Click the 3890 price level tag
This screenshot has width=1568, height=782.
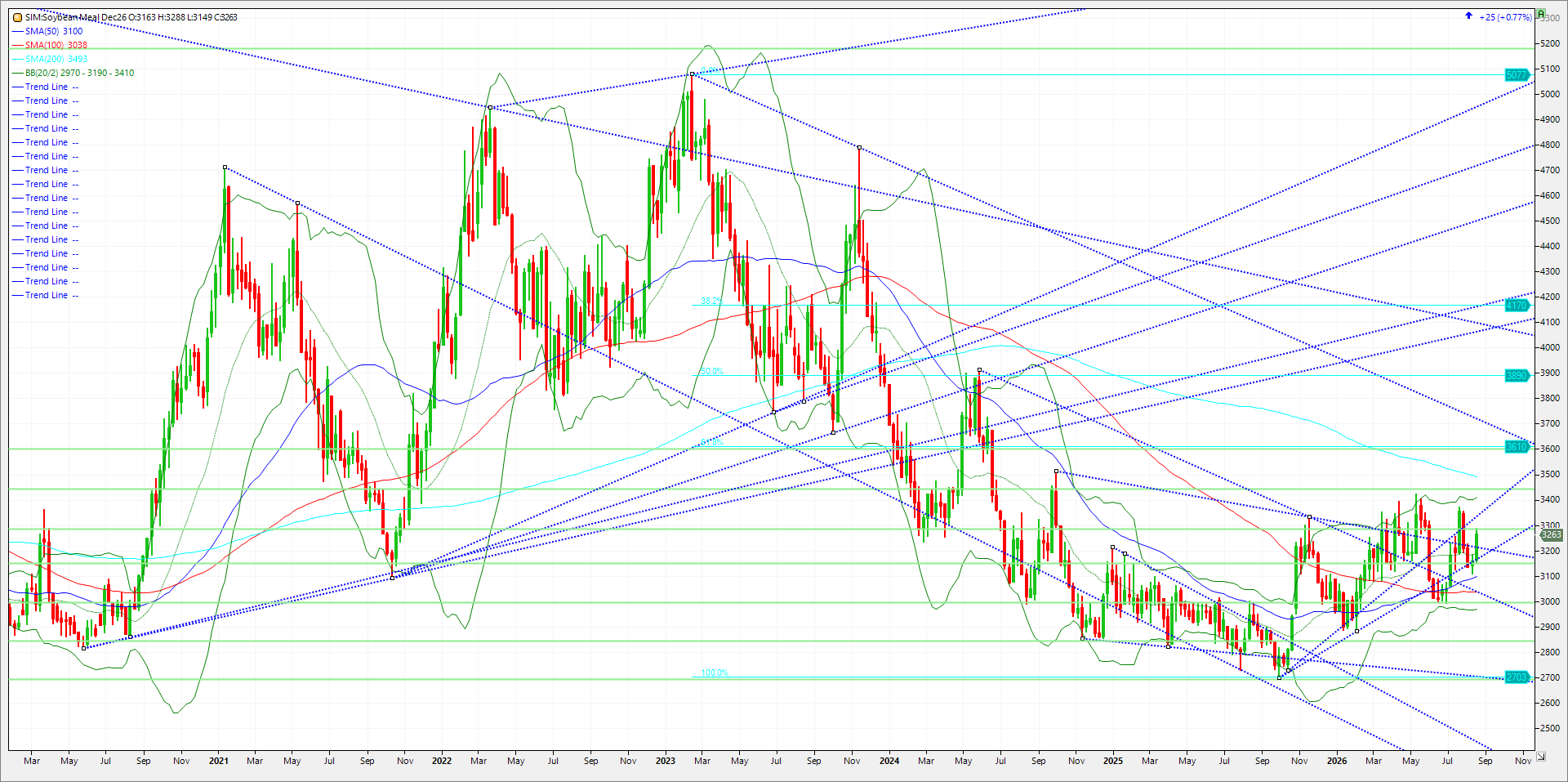coord(1517,376)
